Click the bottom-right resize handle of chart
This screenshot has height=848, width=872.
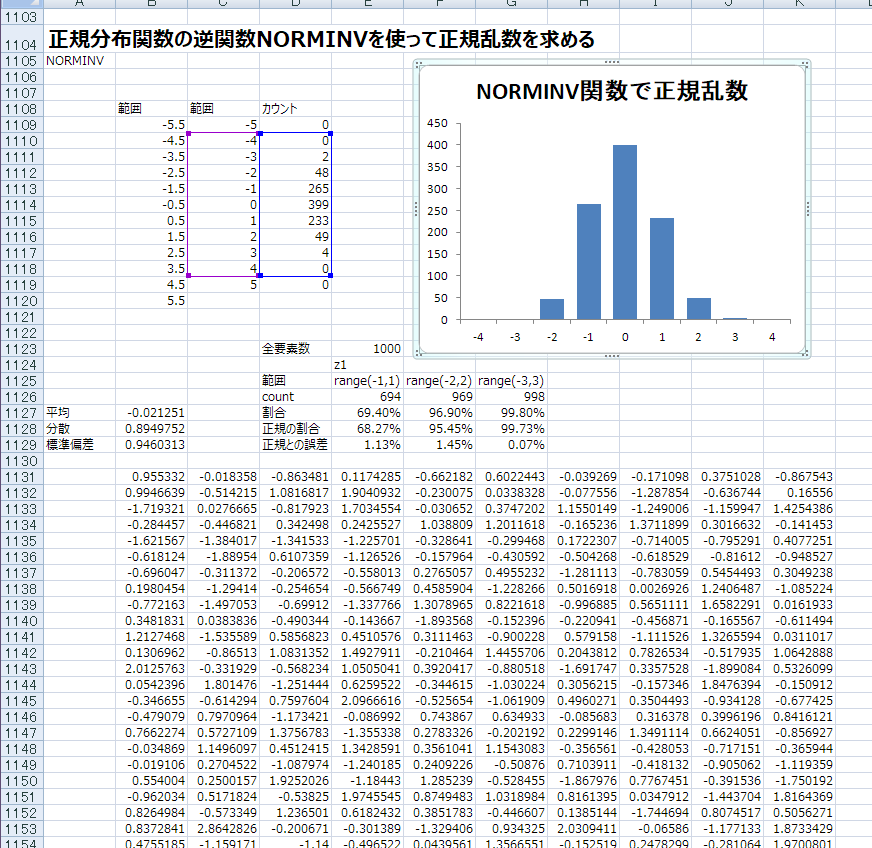(805, 352)
